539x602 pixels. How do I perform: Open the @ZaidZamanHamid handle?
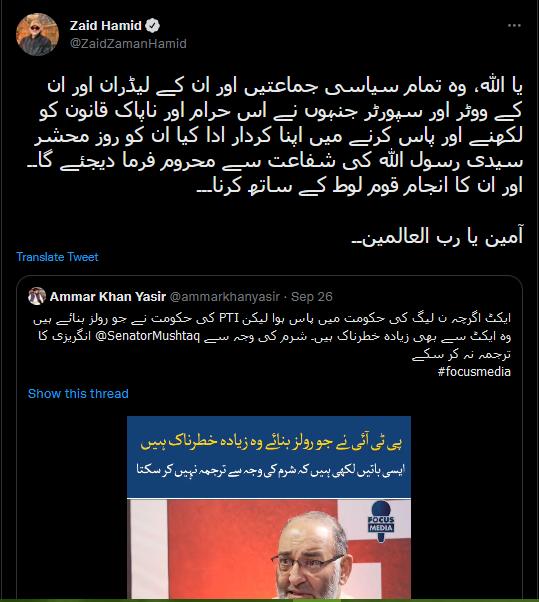[x=128, y=43]
